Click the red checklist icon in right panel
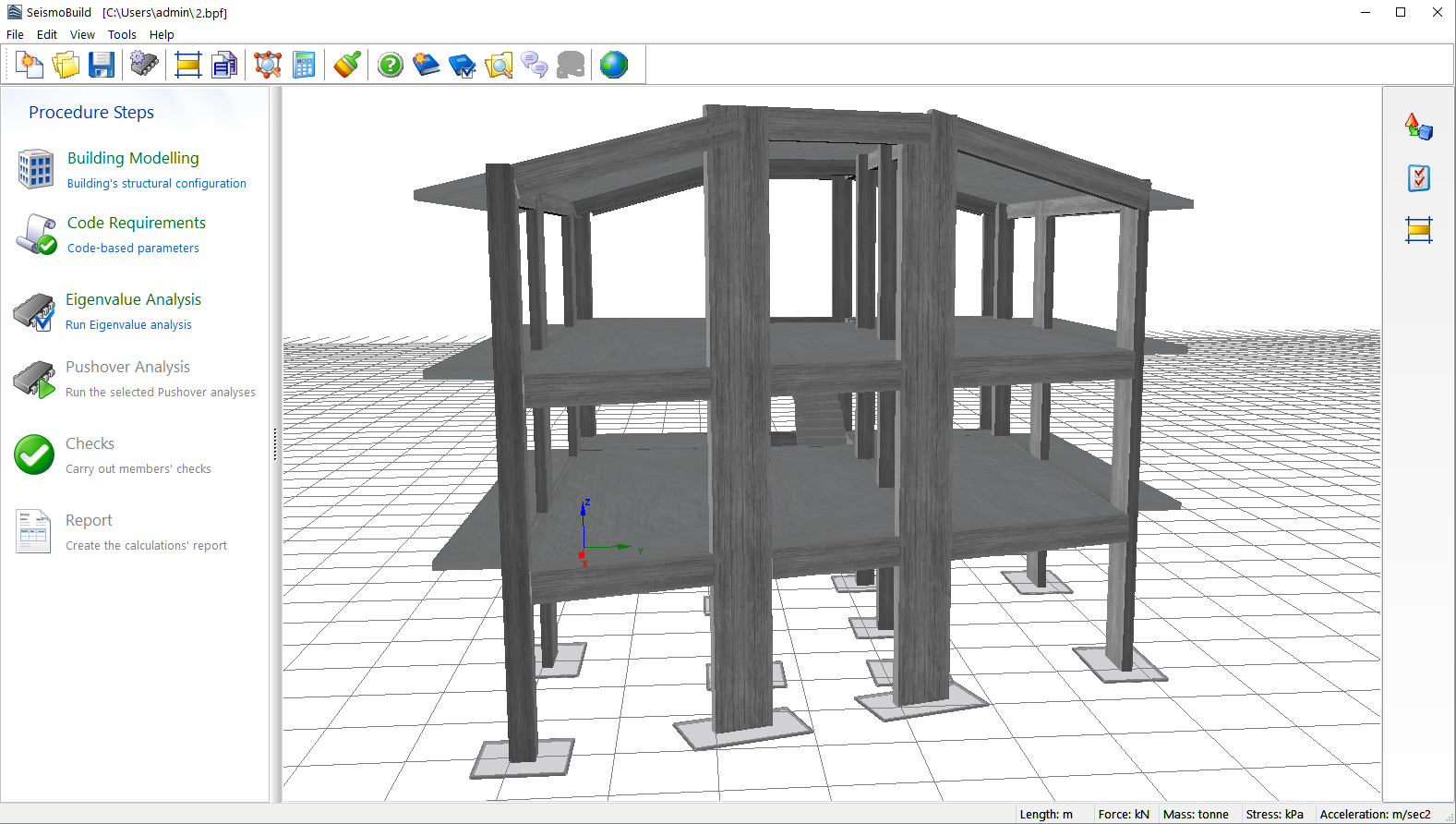Screen dimensions: 1456x824 [x=1418, y=178]
